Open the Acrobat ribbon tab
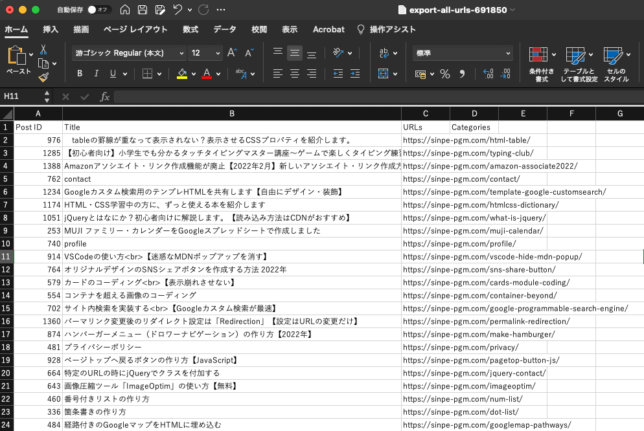 (x=328, y=29)
